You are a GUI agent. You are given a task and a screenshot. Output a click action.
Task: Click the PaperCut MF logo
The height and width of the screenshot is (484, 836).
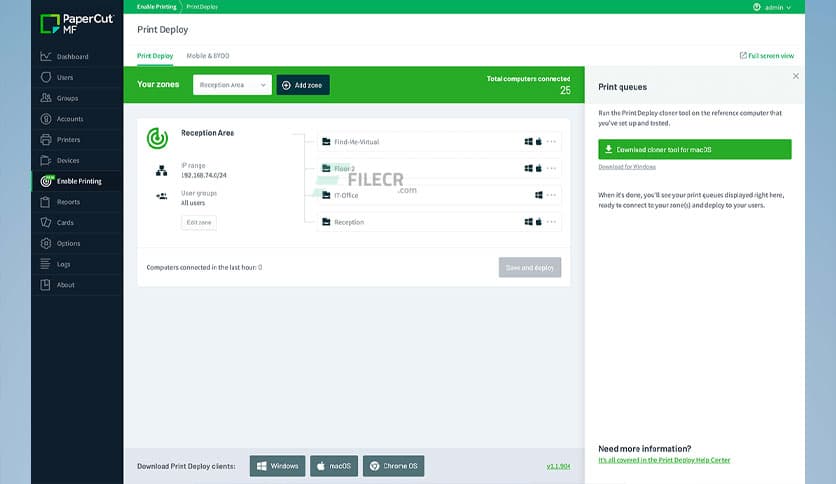(76, 24)
